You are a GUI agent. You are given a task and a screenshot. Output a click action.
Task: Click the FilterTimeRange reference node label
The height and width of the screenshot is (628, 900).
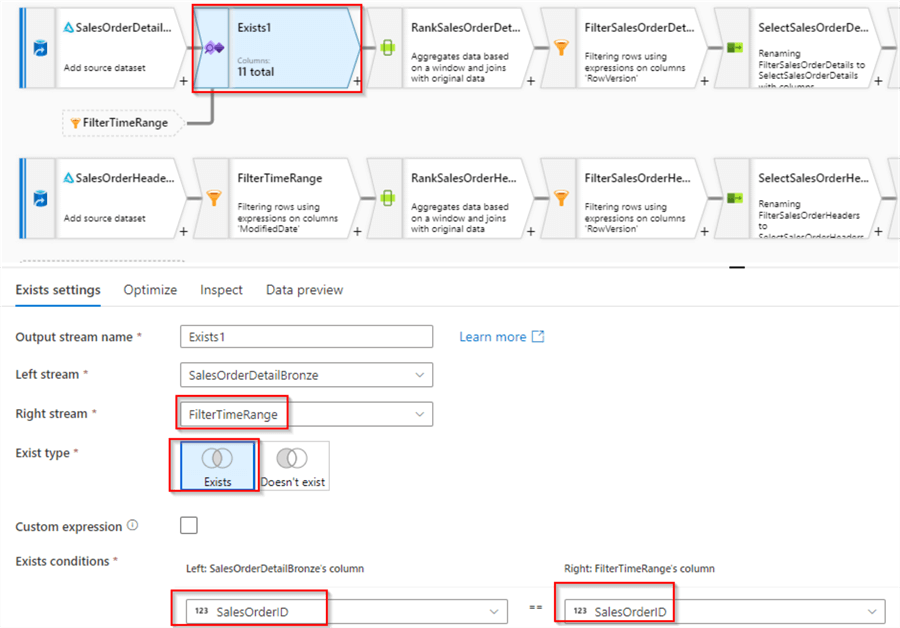click(x=125, y=123)
